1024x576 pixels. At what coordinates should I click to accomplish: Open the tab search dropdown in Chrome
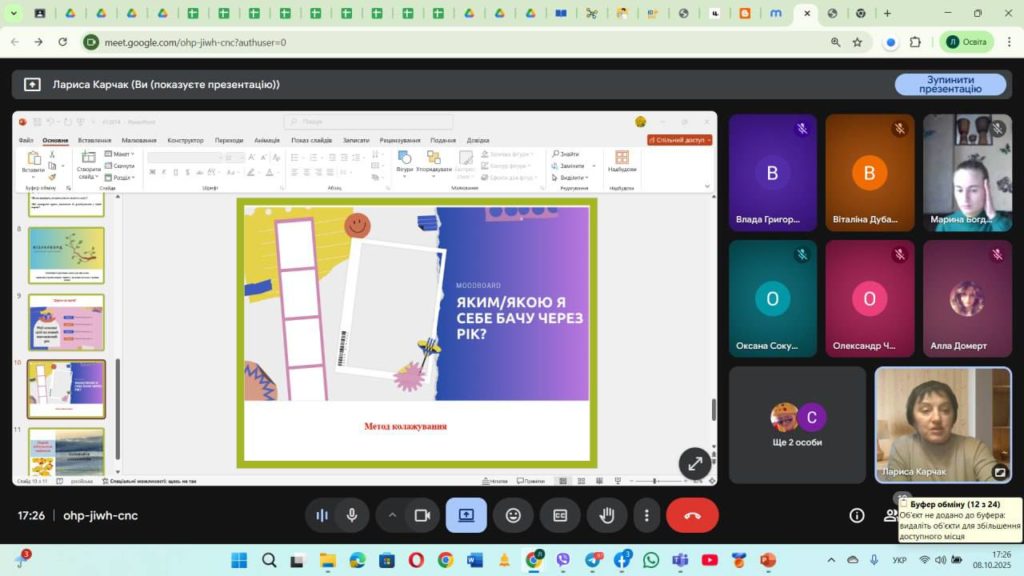tap(13, 14)
